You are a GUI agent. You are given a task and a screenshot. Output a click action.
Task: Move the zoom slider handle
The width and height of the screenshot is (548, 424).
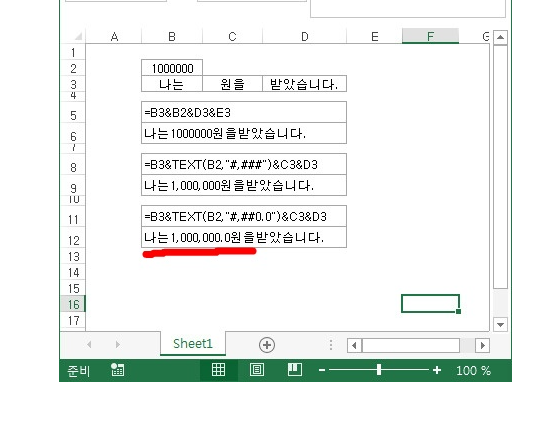coord(379,369)
